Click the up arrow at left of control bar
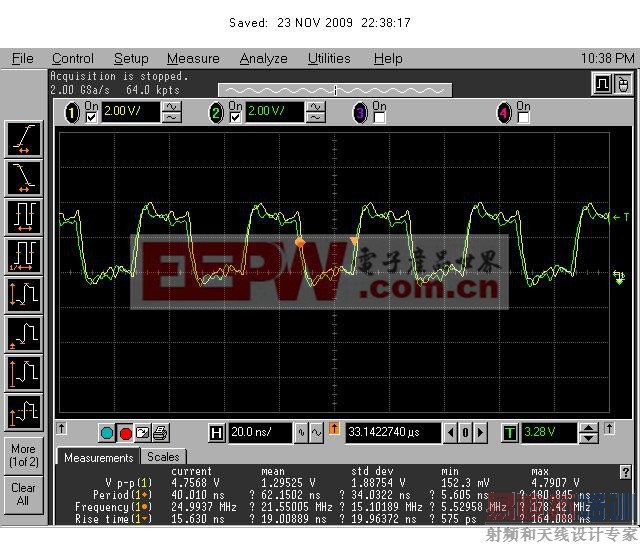Screen dimensions: 640x544 [x=61, y=429]
